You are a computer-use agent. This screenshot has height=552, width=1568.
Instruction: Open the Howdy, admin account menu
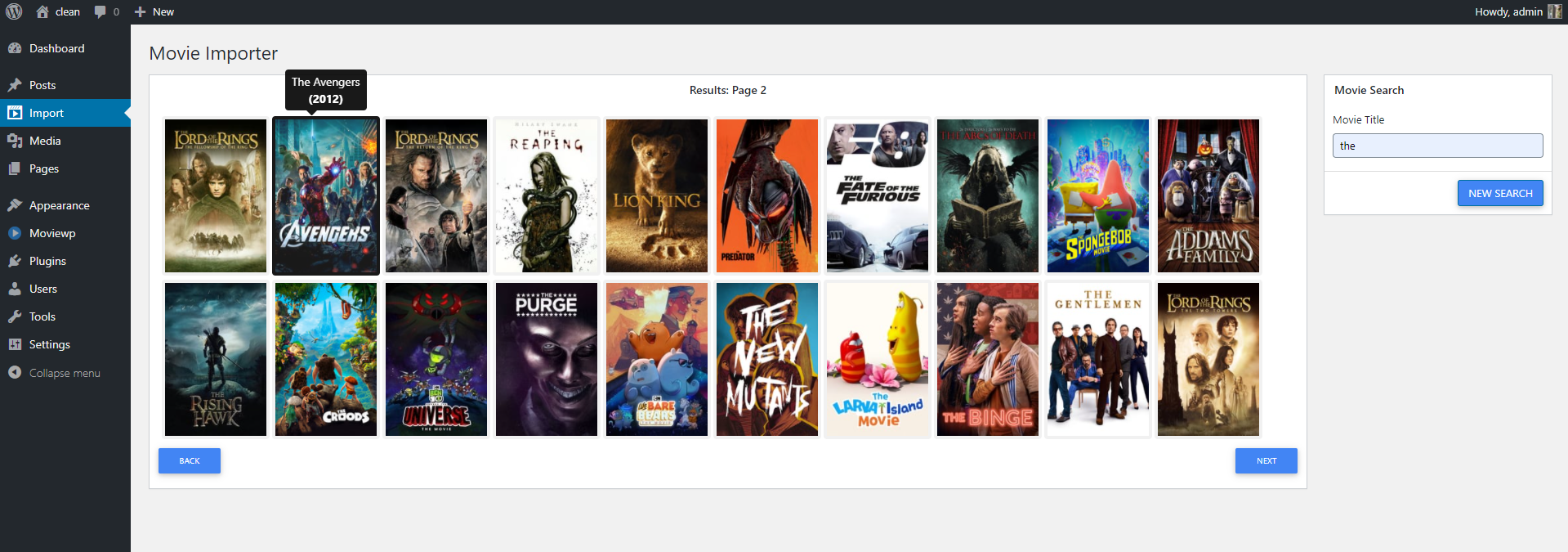[1508, 11]
